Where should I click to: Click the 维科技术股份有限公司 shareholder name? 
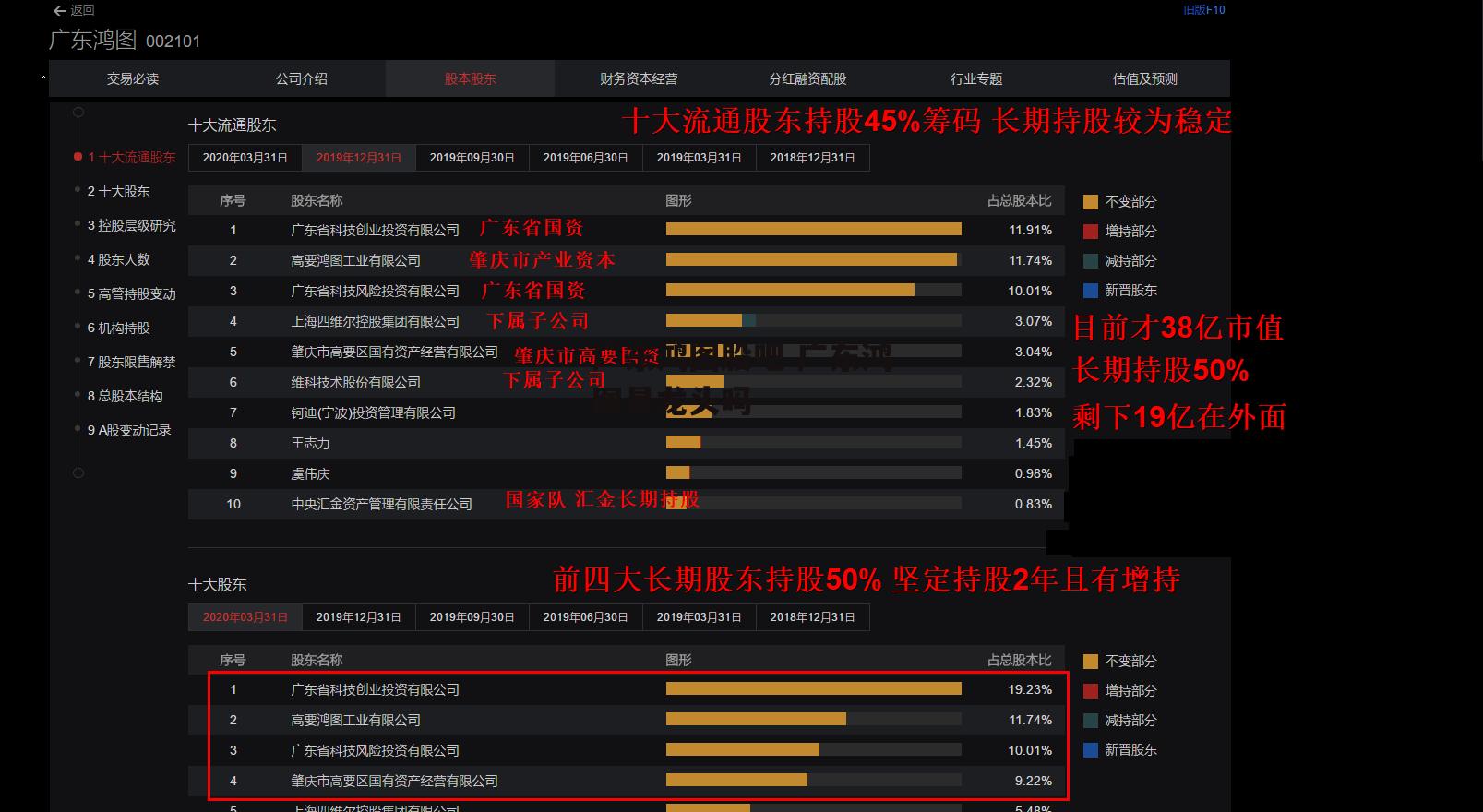[x=355, y=382]
